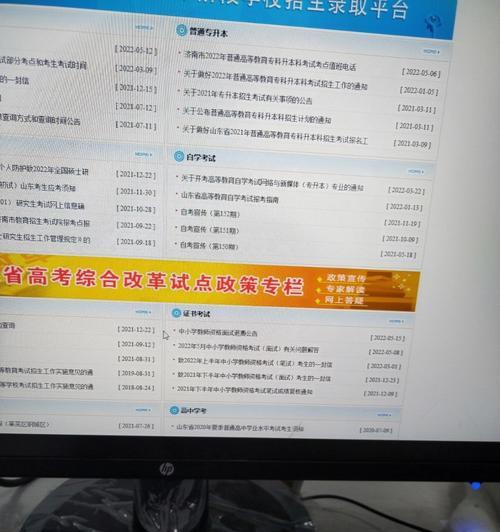
Task: Click MORE above the 2021-07-28 entry
Action: 143,410
